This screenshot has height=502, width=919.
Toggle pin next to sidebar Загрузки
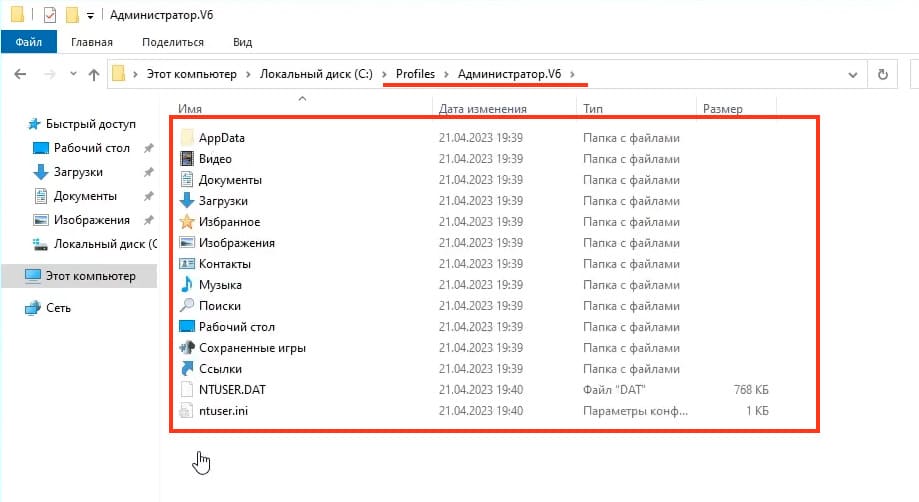click(149, 172)
